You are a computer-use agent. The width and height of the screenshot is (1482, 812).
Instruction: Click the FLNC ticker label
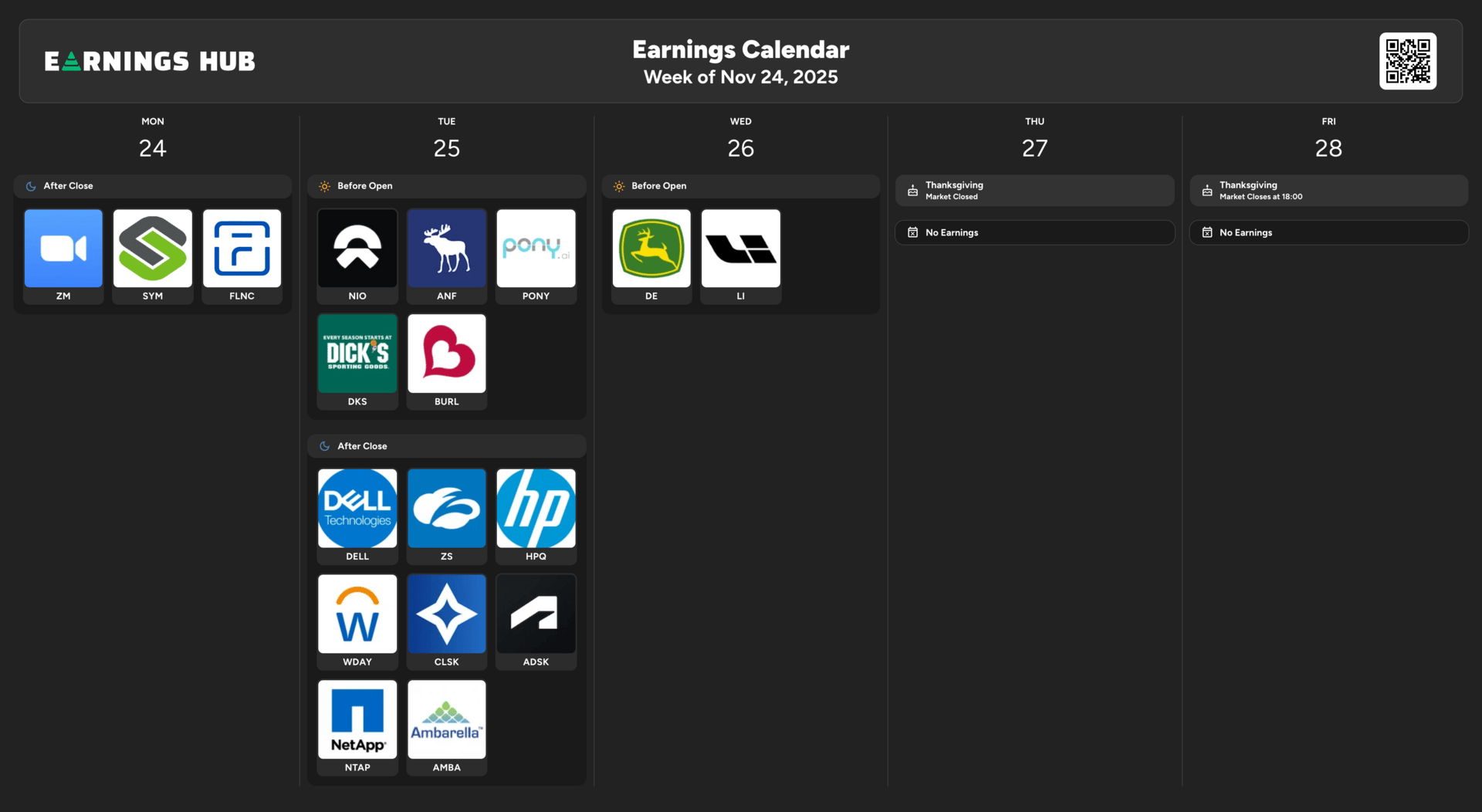(x=242, y=296)
